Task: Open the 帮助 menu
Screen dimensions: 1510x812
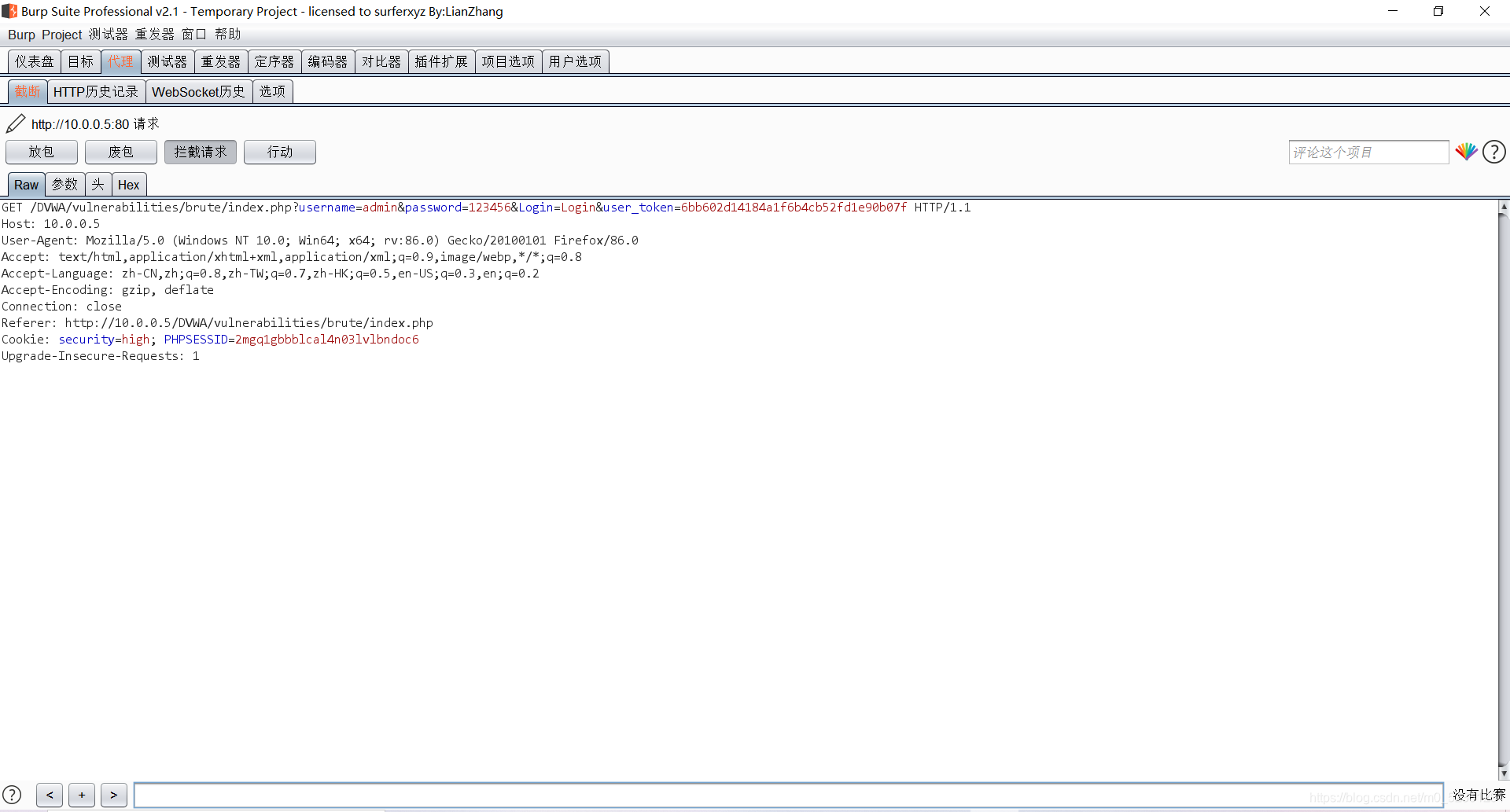Action: click(x=228, y=35)
